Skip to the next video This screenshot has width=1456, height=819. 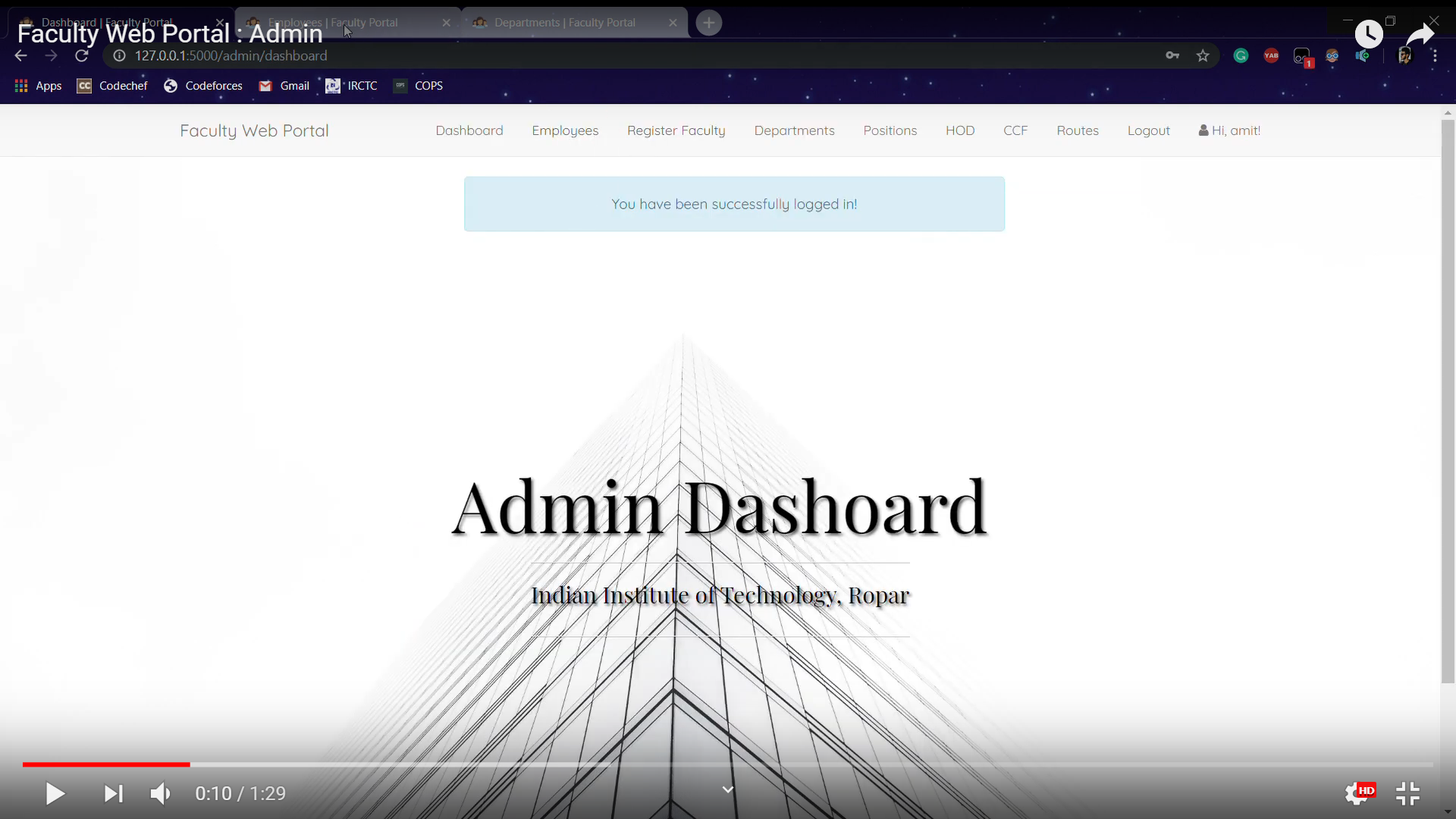pos(113,793)
